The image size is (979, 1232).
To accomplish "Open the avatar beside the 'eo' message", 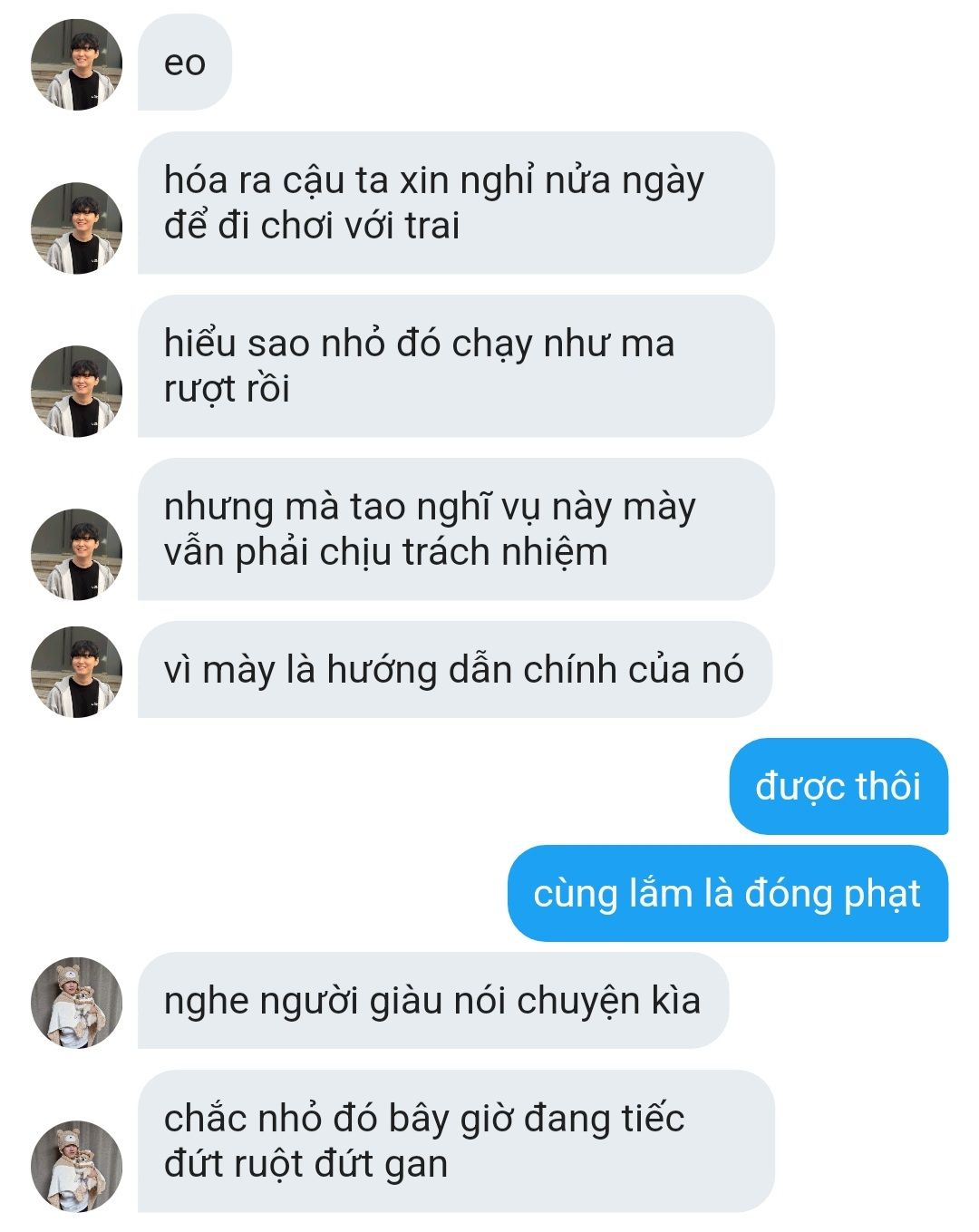I will tap(76, 64).
